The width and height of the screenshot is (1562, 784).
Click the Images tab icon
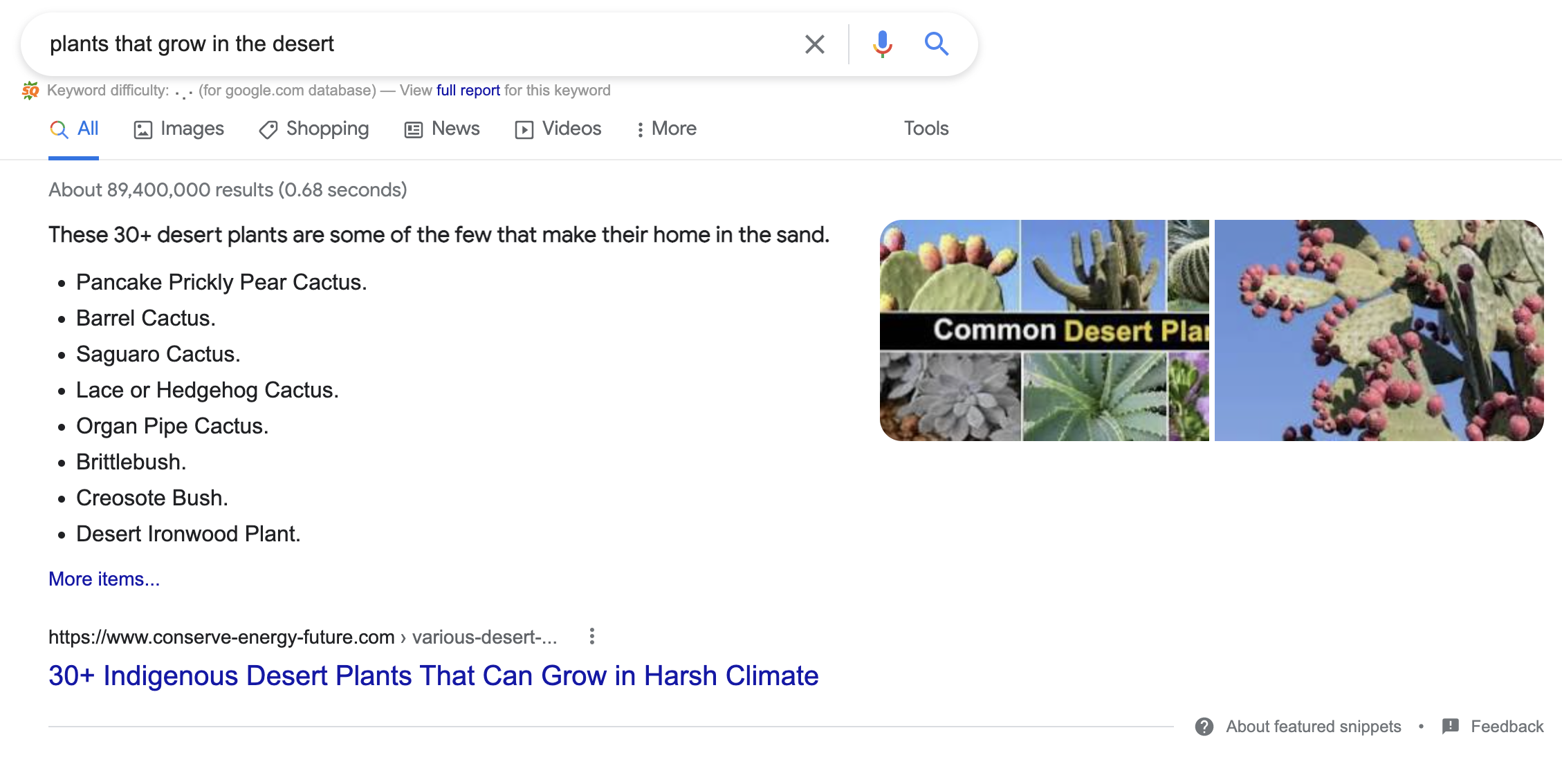[x=140, y=128]
